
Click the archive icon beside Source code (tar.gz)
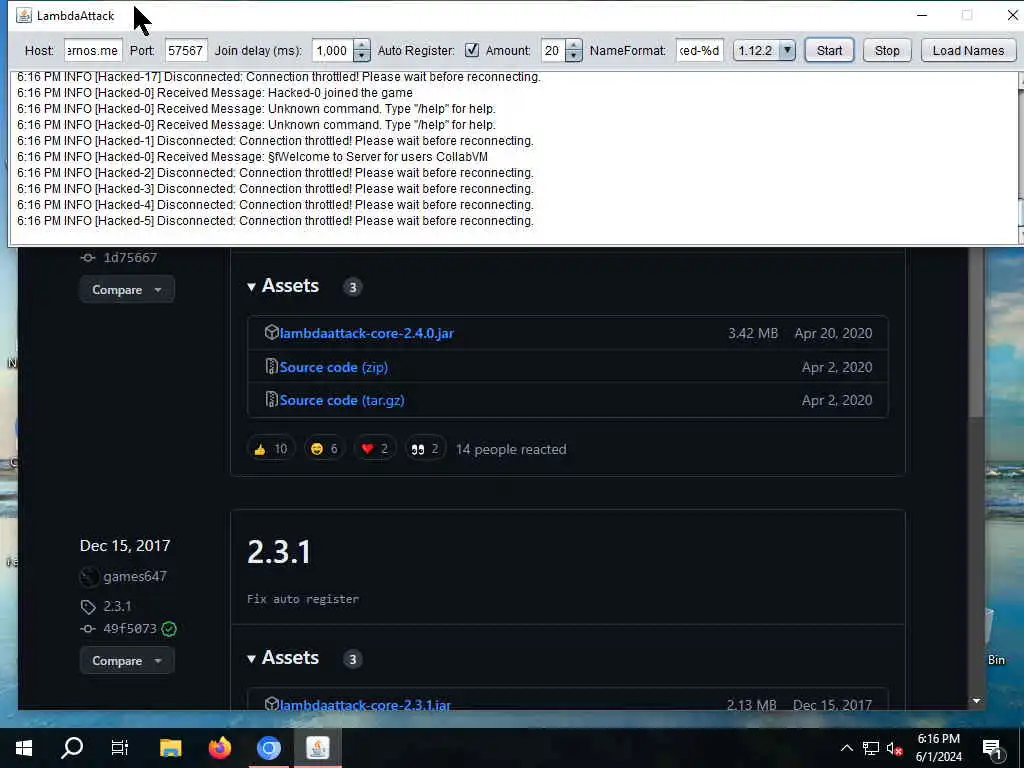pyautogui.click(x=271, y=399)
